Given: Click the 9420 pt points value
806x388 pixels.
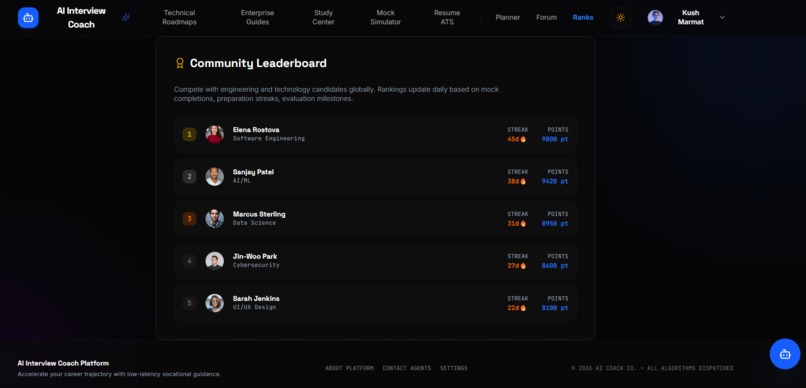Looking at the screenshot, I should click(x=555, y=181).
